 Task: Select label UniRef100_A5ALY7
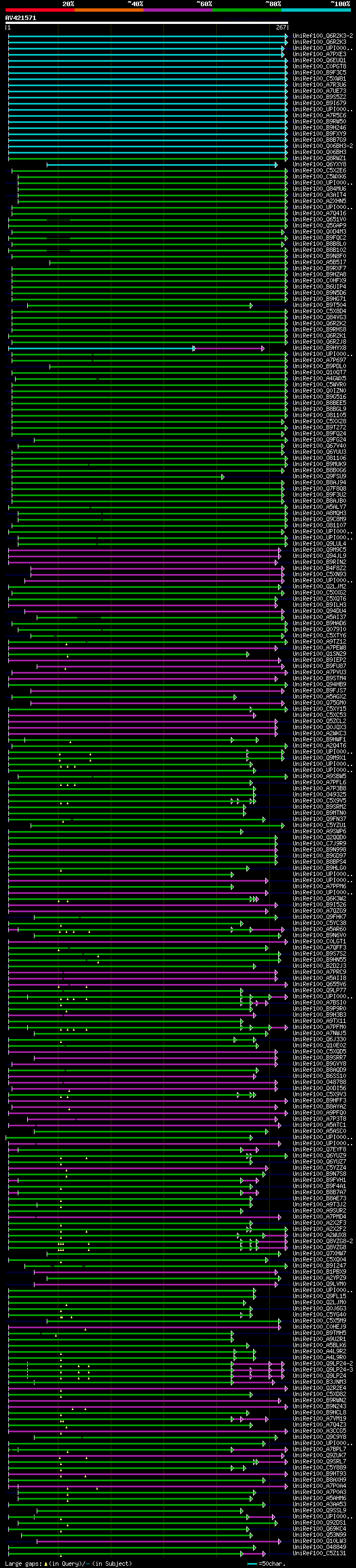pyautogui.click(x=319, y=507)
